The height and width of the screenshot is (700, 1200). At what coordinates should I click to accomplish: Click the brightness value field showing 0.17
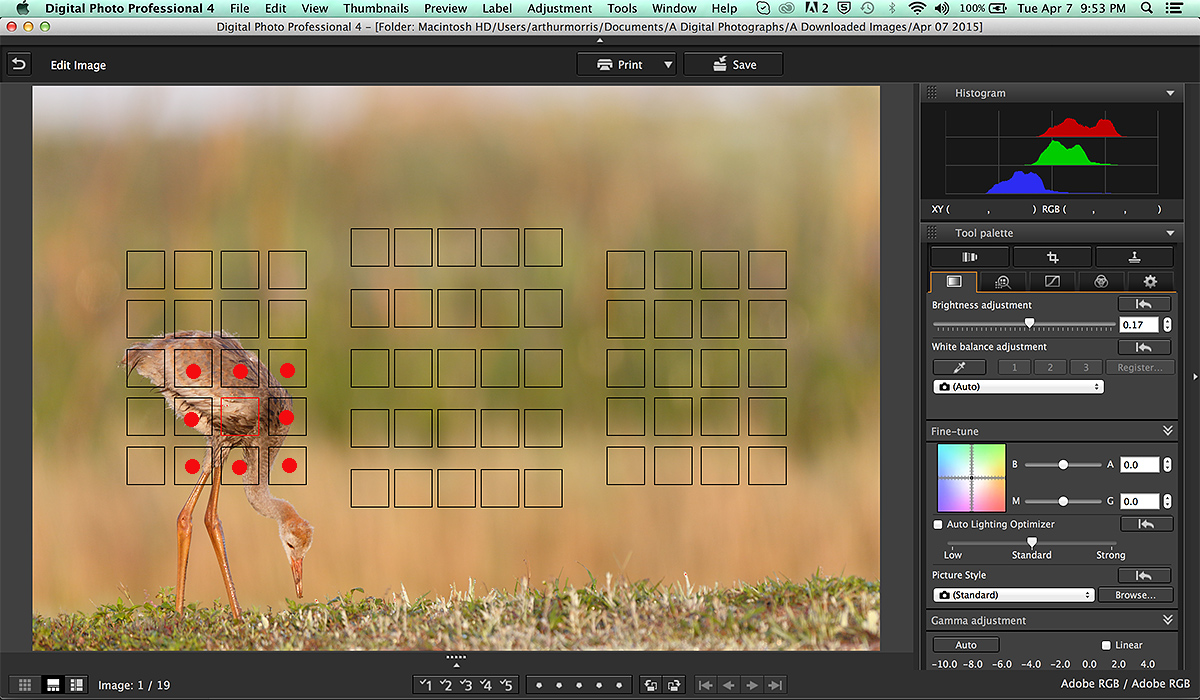tap(1139, 325)
